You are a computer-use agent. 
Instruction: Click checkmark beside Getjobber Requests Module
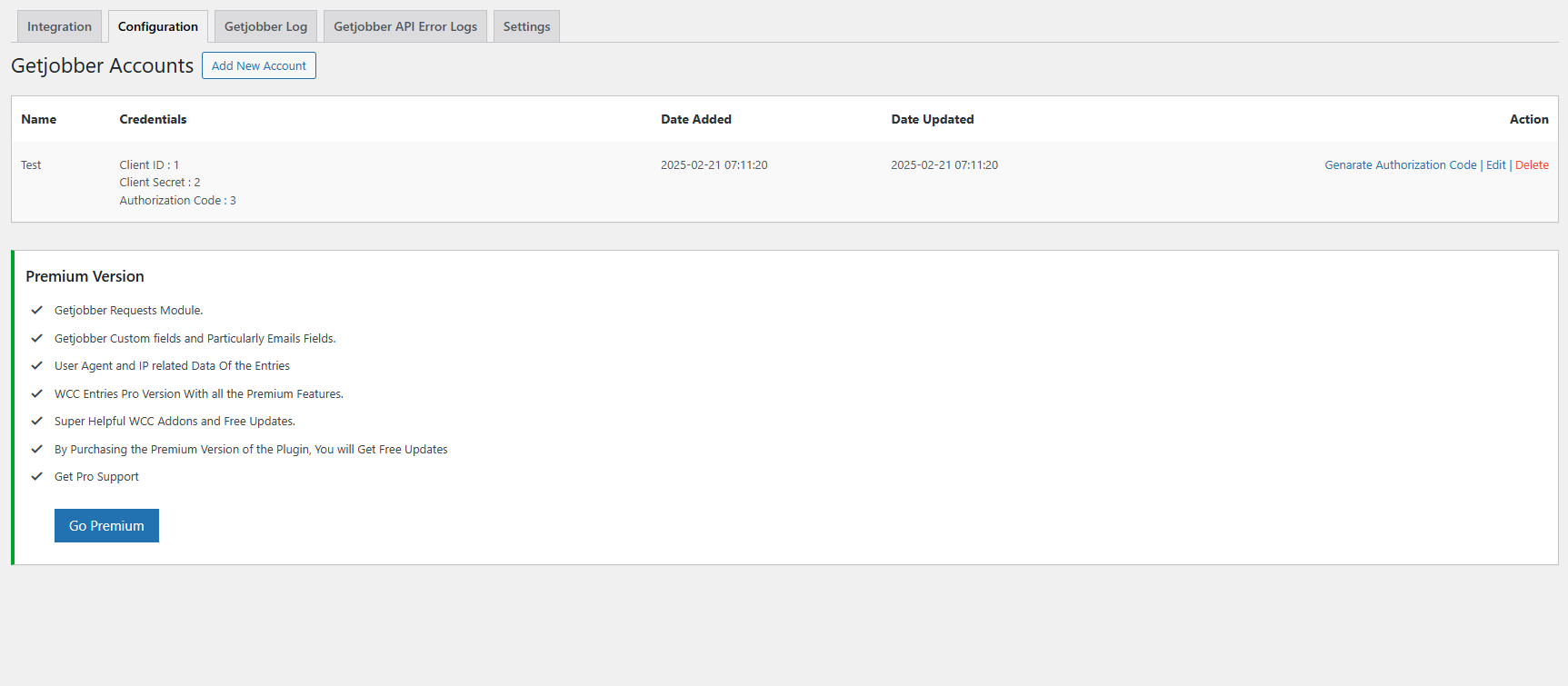[37, 310]
